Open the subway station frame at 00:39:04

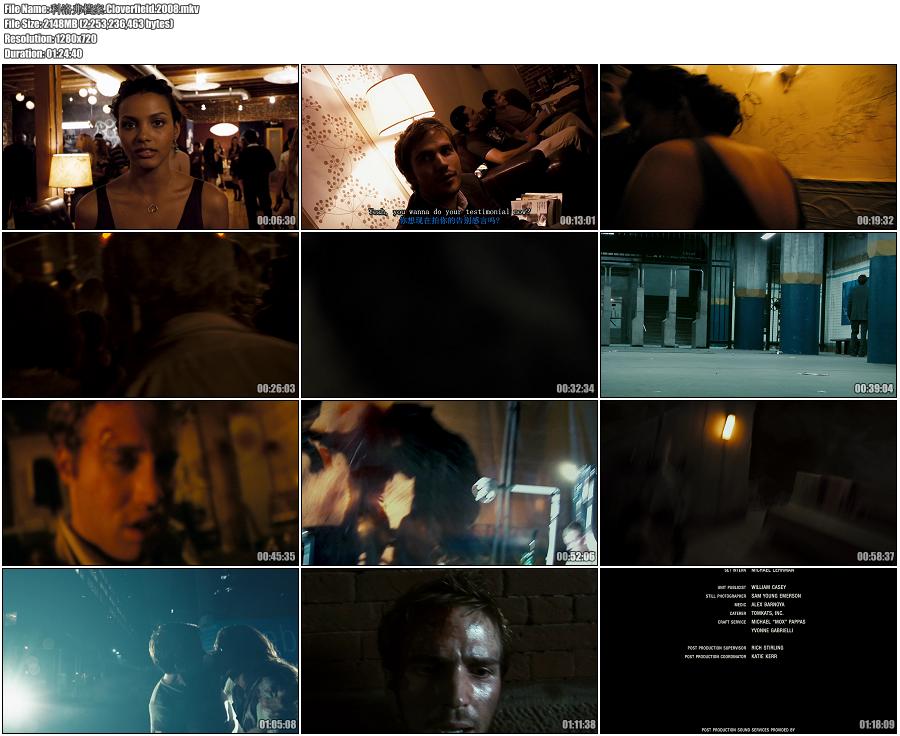pyautogui.click(x=748, y=315)
